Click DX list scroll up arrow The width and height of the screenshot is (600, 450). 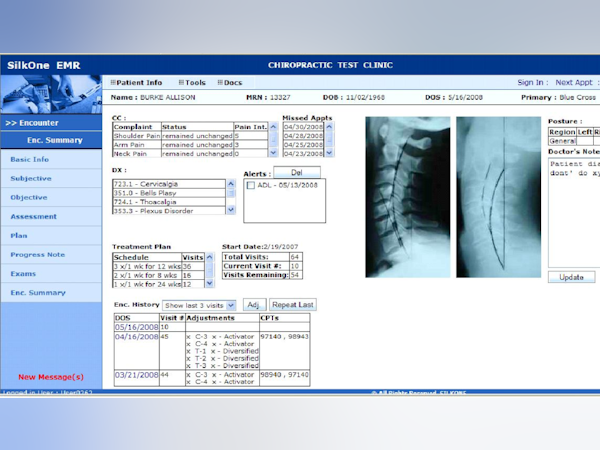[231, 184]
